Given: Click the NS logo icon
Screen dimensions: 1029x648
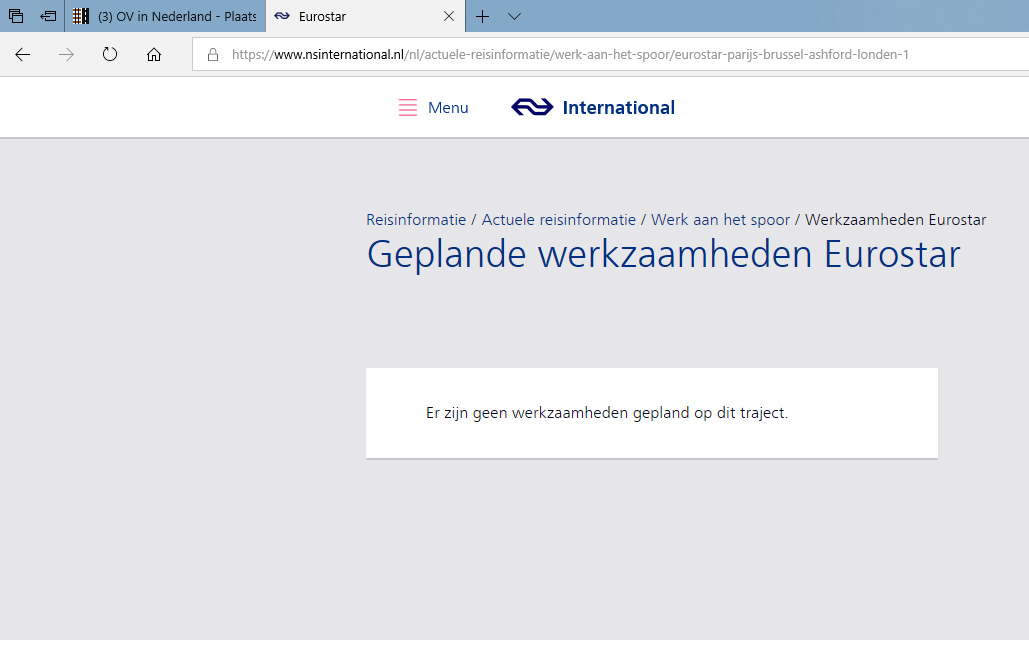Looking at the screenshot, I should coord(532,107).
